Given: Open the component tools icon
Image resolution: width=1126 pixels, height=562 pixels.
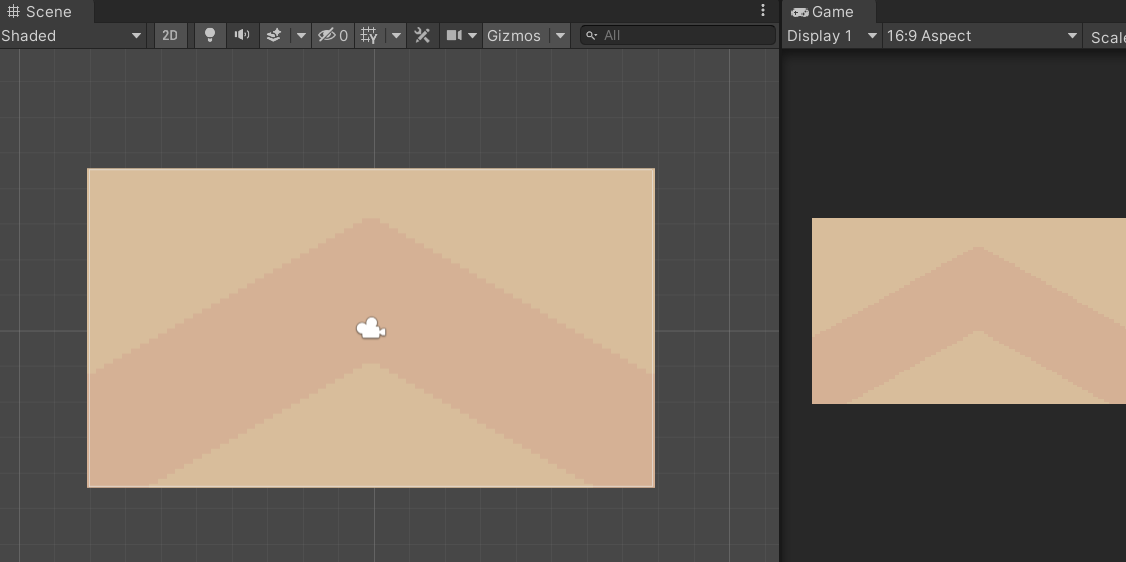Looking at the screenshot, I should click(422, 35).
